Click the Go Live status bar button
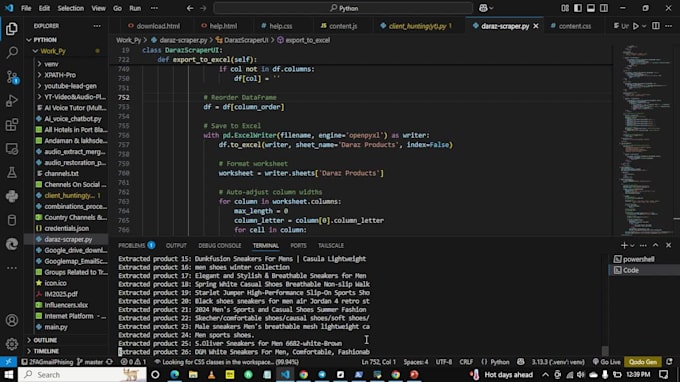The height and width of the screenshot is (382, 680). (606, 362)
